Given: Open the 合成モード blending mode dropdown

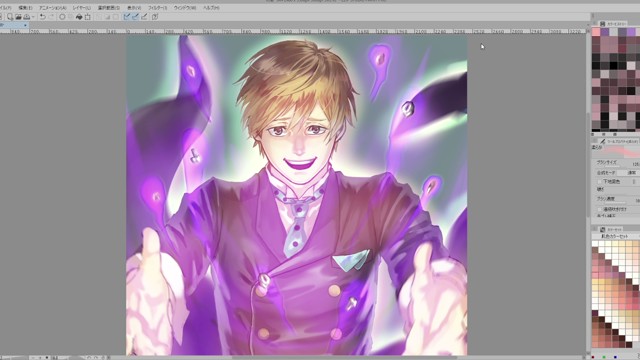Looking at the screenshot, I should click(632, 173).
